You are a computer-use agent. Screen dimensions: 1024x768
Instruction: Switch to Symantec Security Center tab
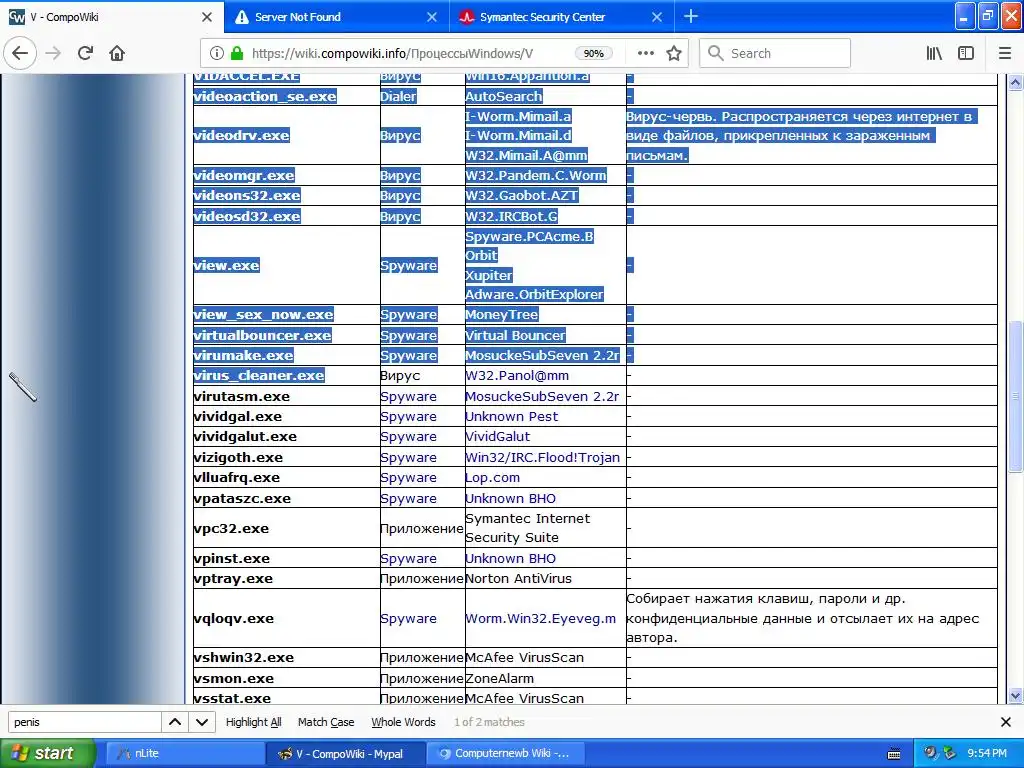pyautogui.click(x=562, y=17)
